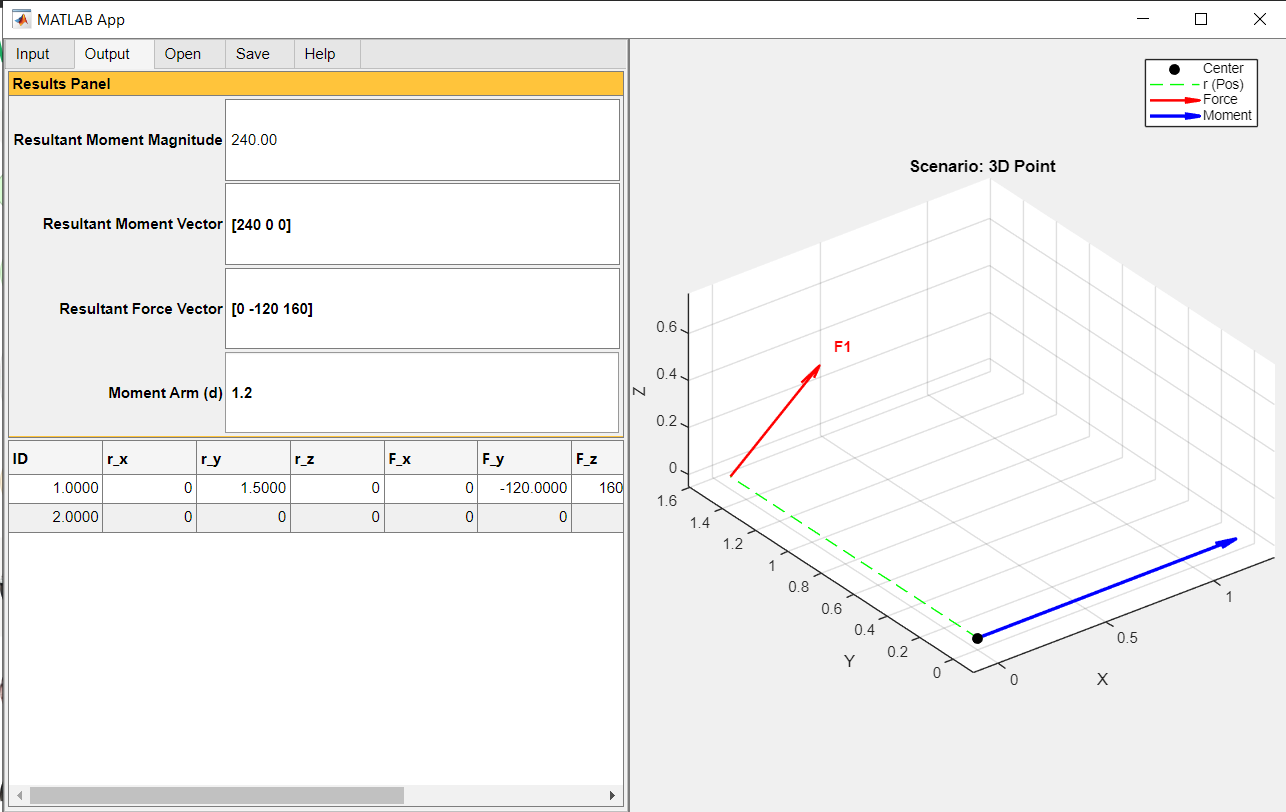Screen dimensions: 1286x812
Task: Select the cell with r_y value 1.5000
Action: pos(243,488)
